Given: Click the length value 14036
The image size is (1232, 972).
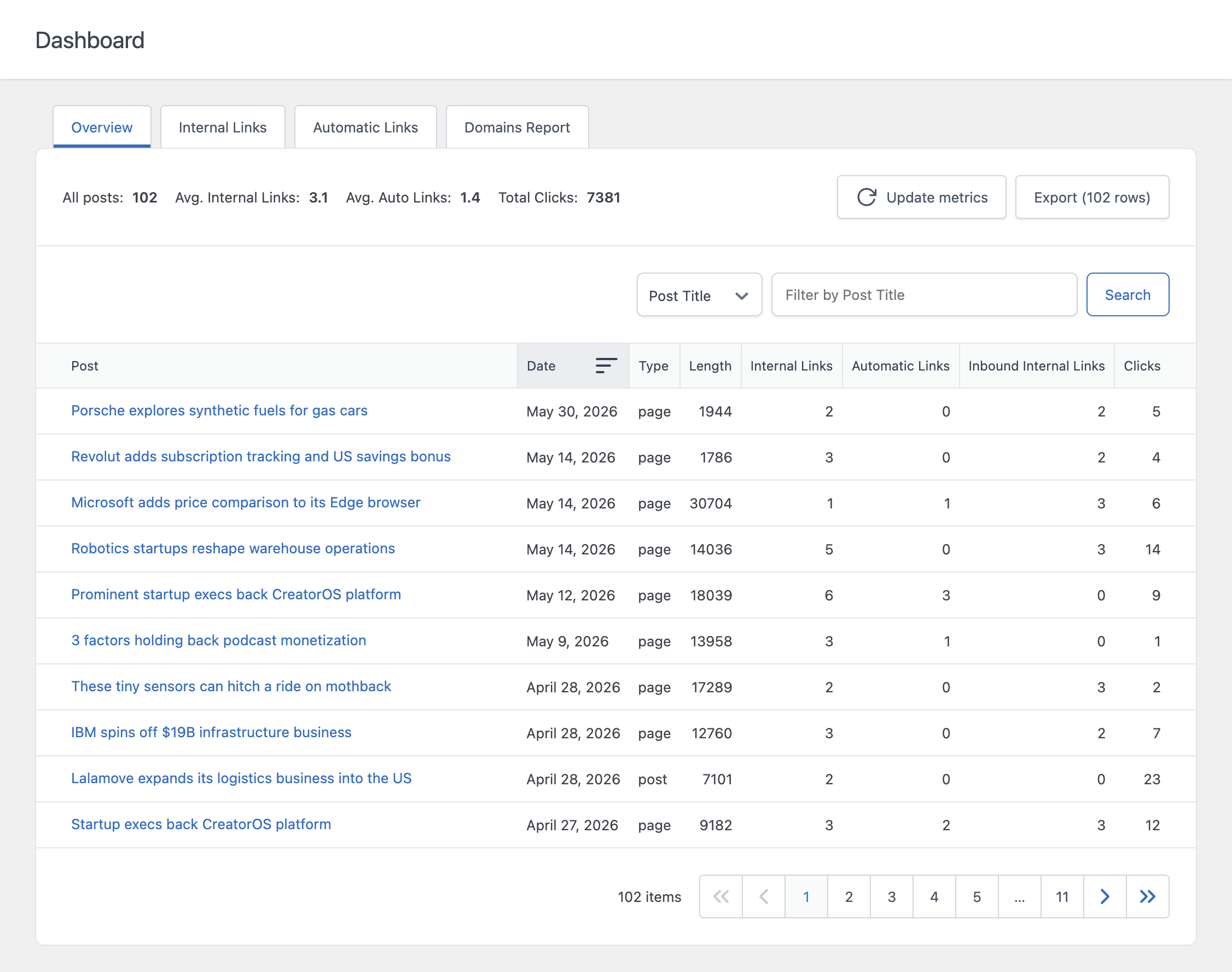Looking at the screenshot, I should click(711, 549).
